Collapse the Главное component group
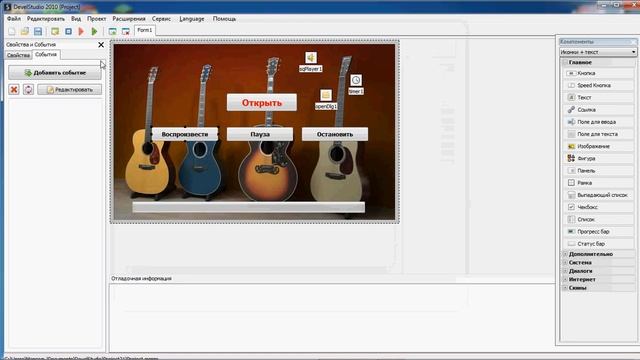This screenshot has width=640, height=360. click(565, 62)
